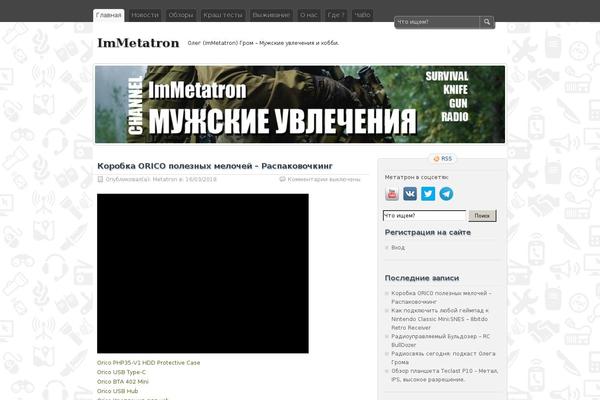The image size is (600, 400).
Task: Open the Новости menu item
Action: click(145, 15)
